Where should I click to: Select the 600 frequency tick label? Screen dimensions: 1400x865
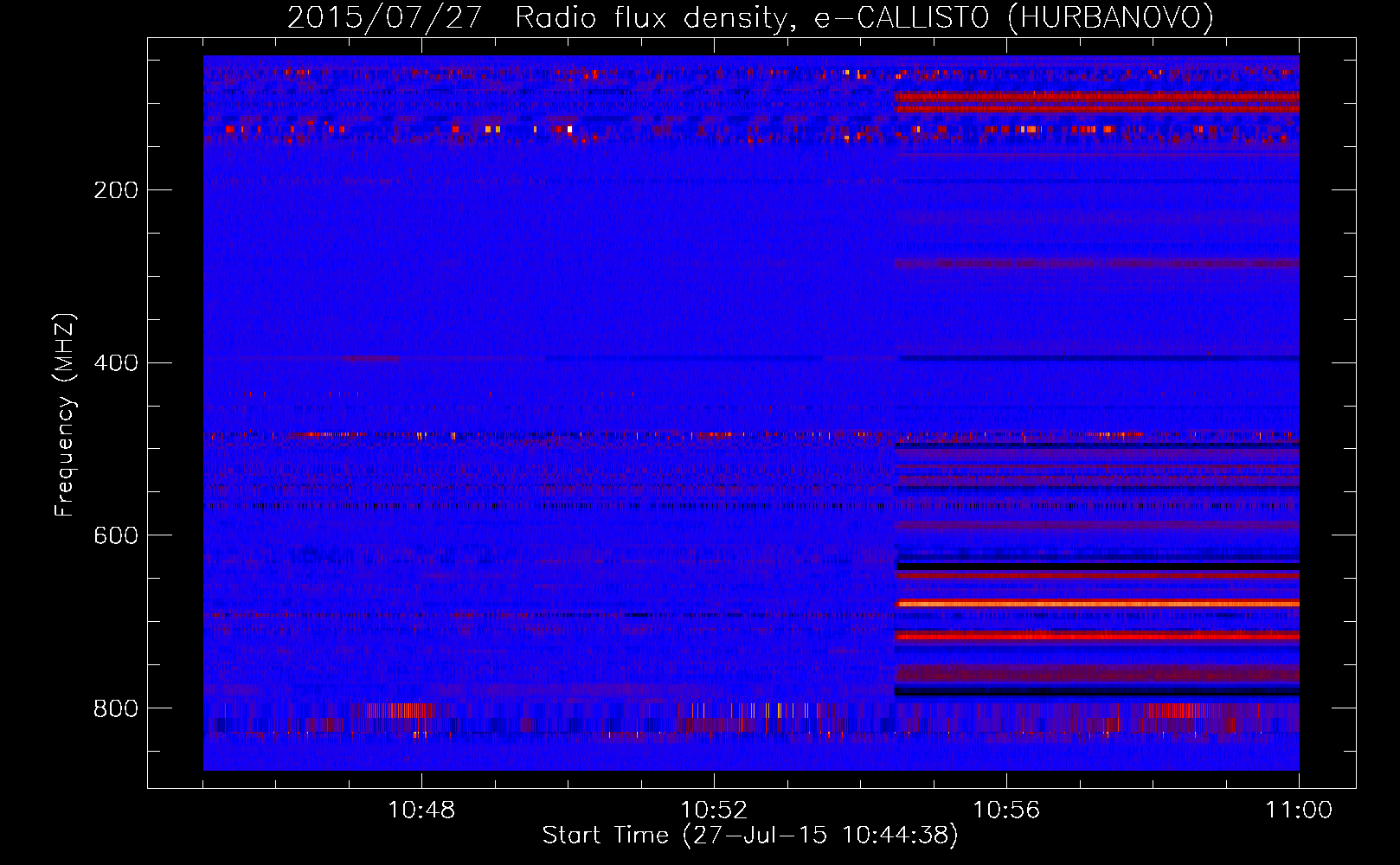[115, 536]
